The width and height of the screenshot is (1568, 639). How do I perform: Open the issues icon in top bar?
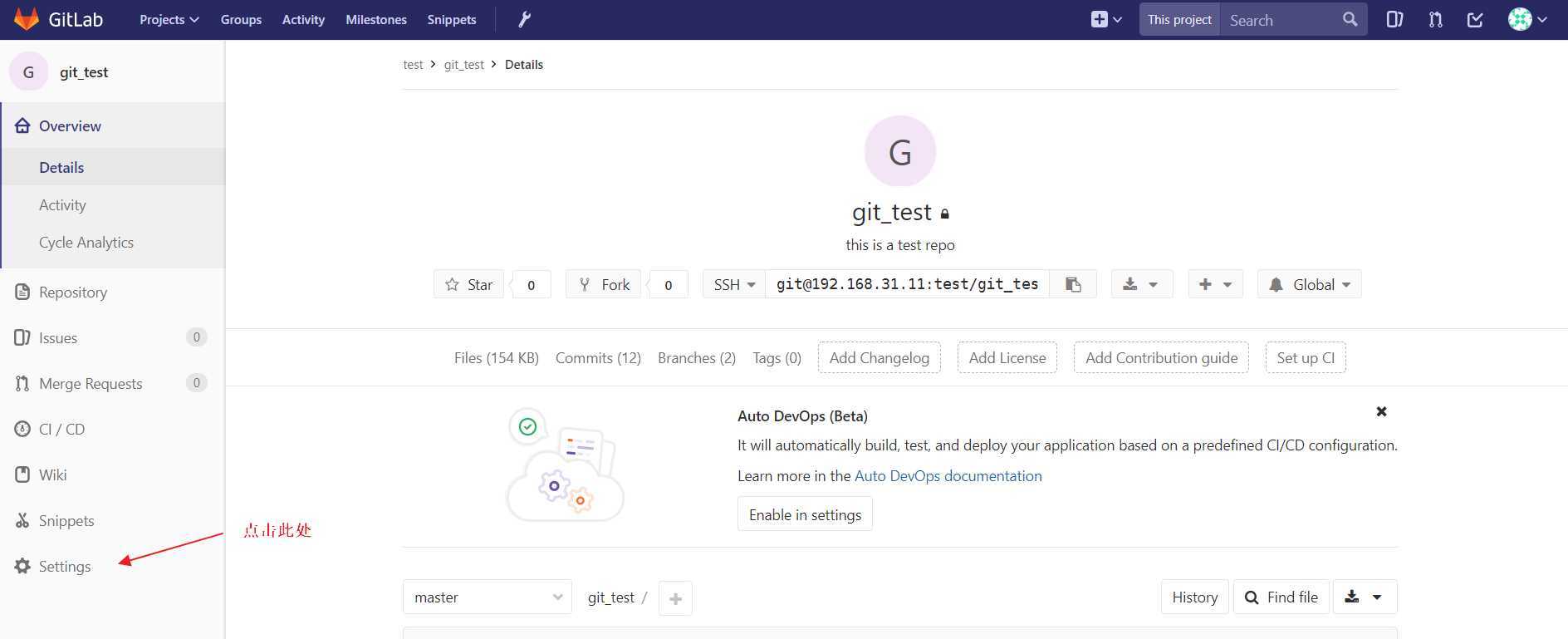pos(1394,19)
